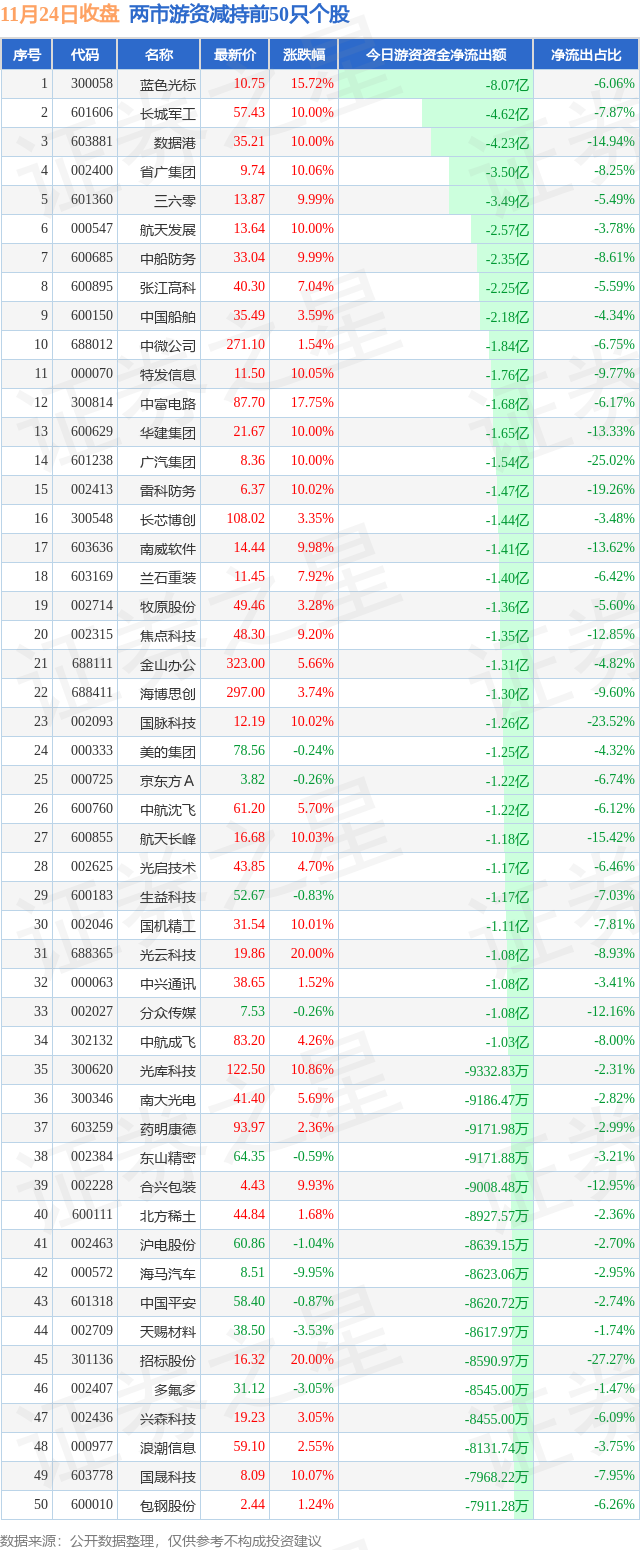
Task: Click the 最新价 column header
Action: coord(235,55)
